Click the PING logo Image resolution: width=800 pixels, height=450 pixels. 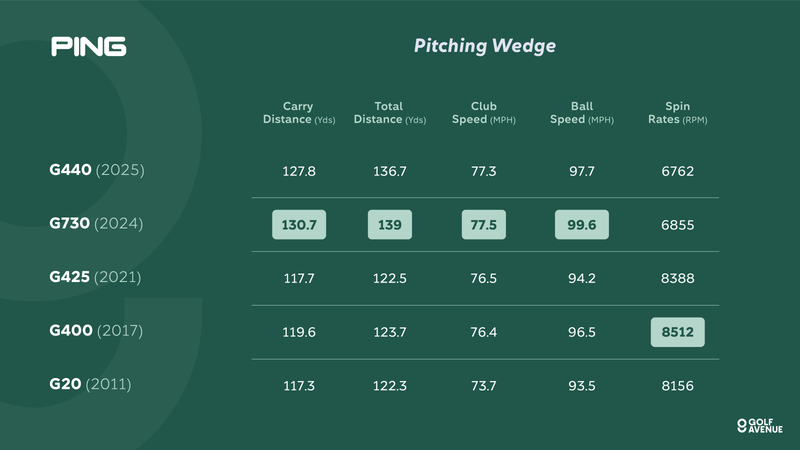[89, 47]
